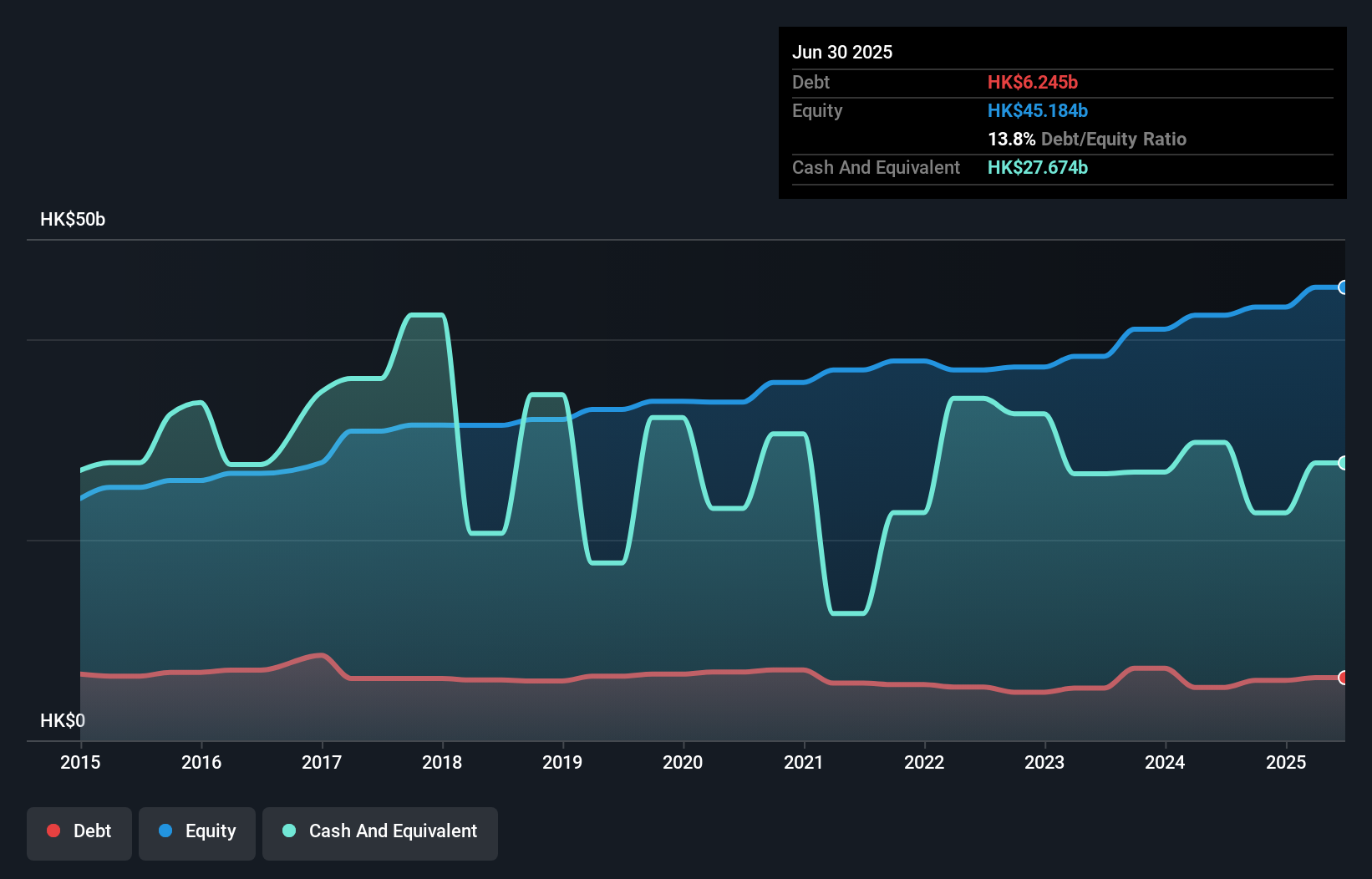Toggle the Equity series legend button
This screenshot has width=1372, height=879.
[197, 832]
